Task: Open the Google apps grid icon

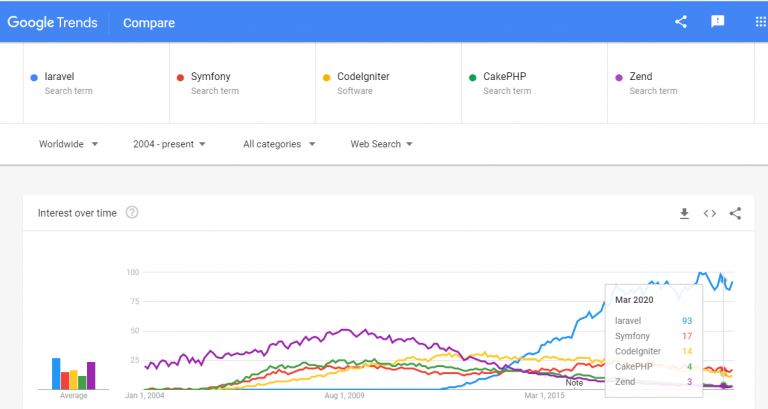Action: tap(759, 21)
